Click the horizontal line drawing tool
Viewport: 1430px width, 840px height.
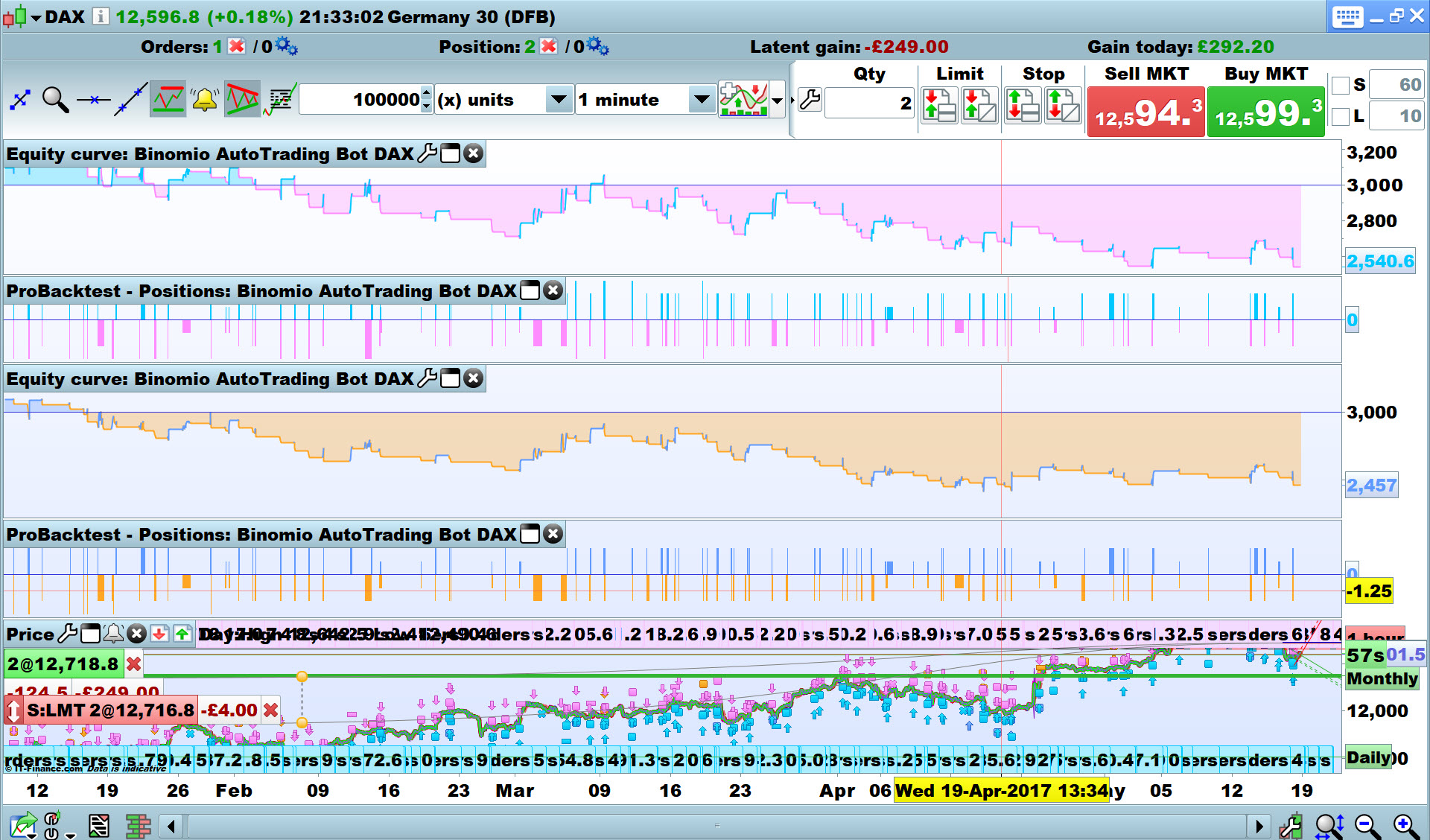(x=93, y=100)
